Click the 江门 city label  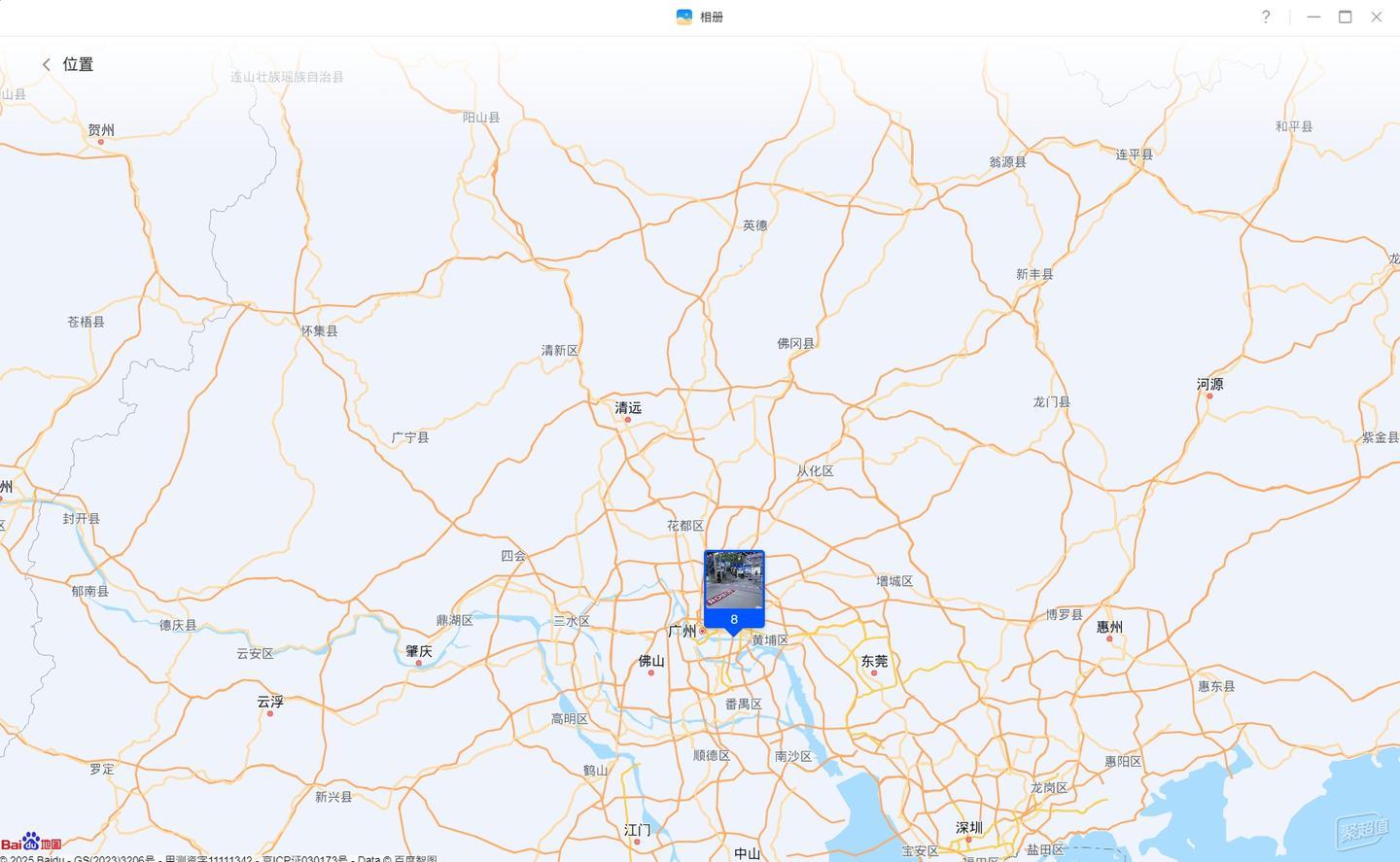click(637, 830)
